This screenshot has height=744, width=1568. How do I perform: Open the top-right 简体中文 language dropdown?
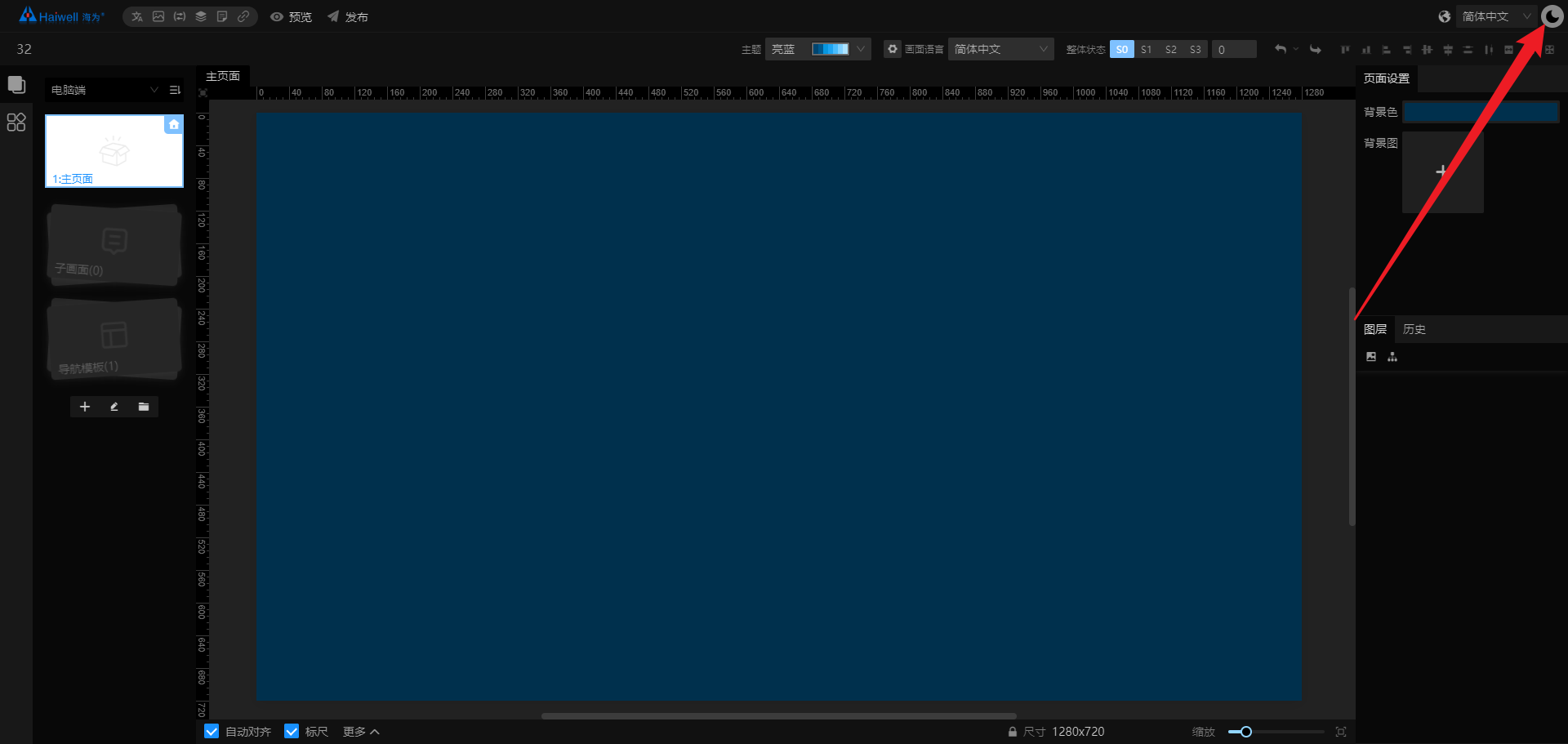(x=1496, y=16)
